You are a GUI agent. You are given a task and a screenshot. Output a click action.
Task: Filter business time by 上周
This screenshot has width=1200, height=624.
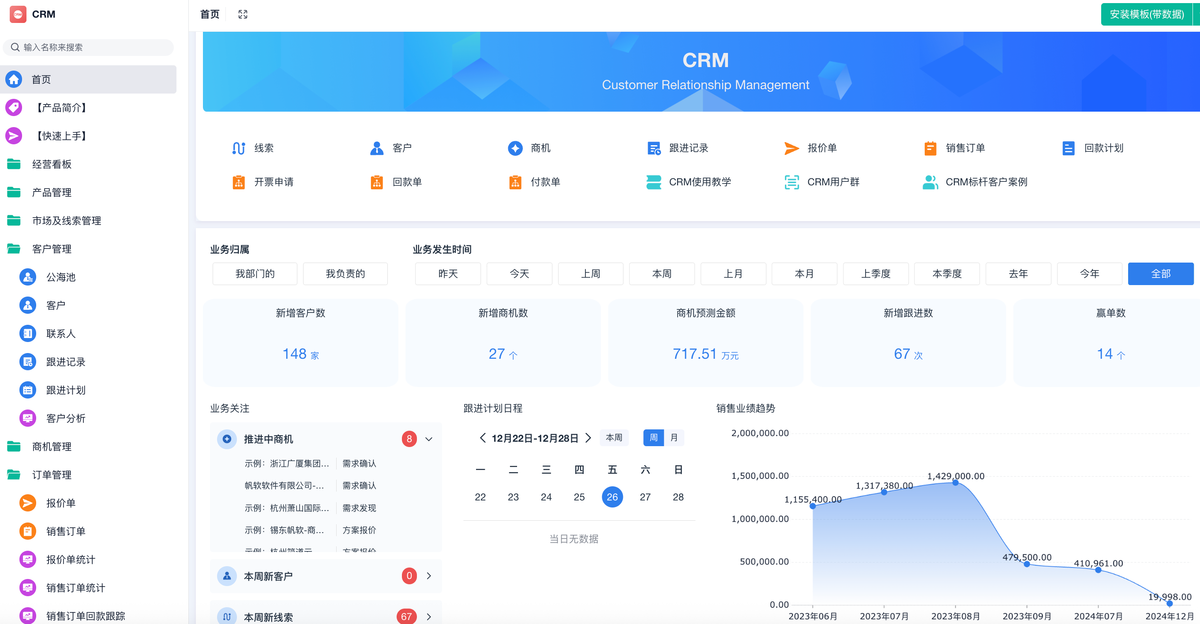point(591,274)
